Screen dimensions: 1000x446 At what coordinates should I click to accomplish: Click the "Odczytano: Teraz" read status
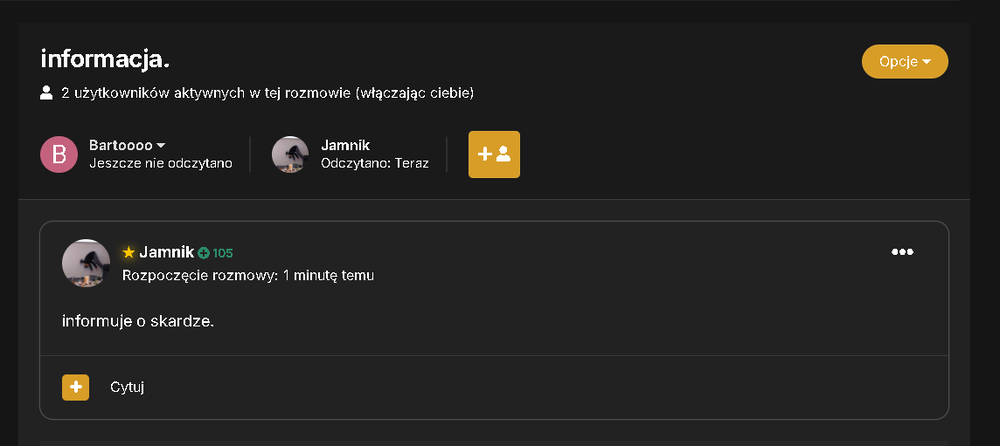pyautogui.click(x=375, y=164)
